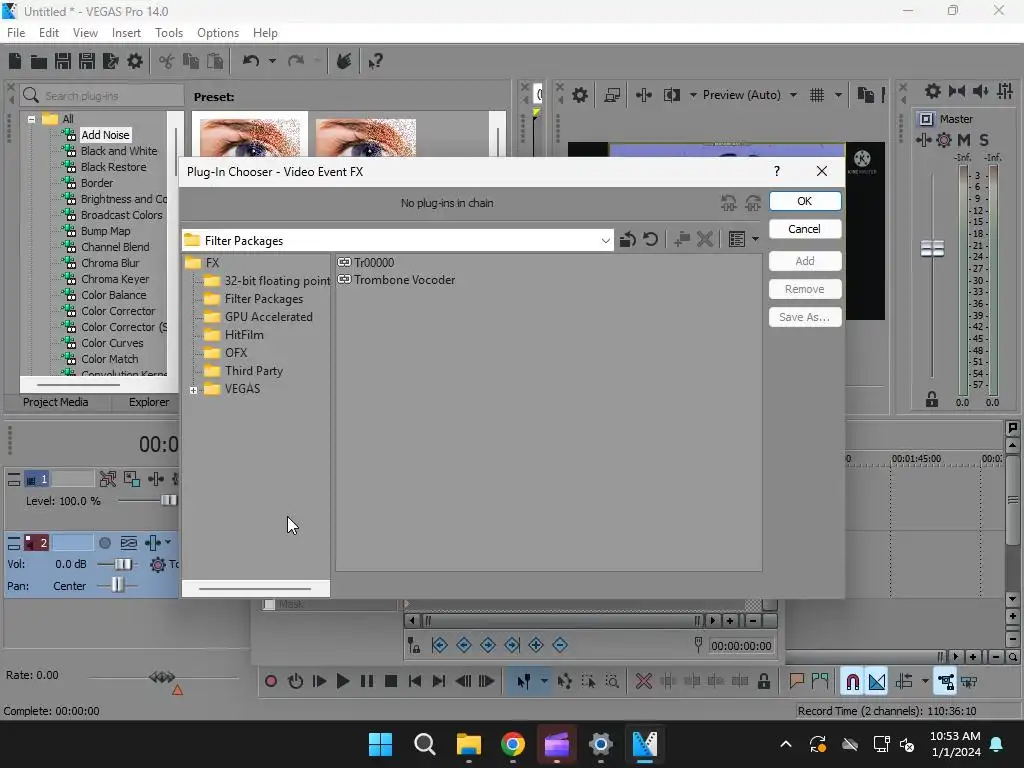The height and width of the screenshot is (768, 1024).
Task: Click the Remove button in chooser
Action: coord(805,289)
